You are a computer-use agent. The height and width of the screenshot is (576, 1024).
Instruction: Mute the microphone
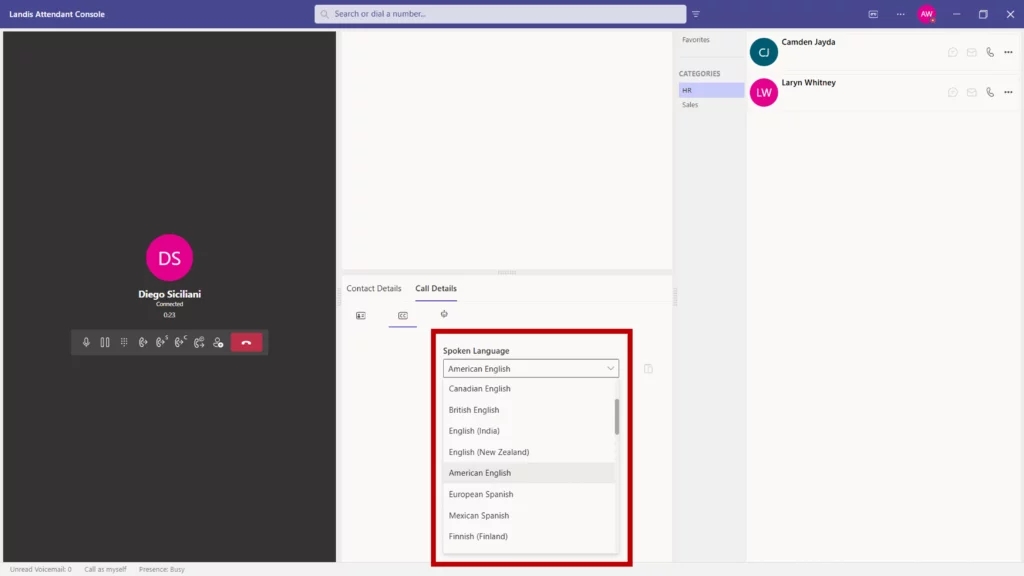pyautogui.click(x=86, y=342)
